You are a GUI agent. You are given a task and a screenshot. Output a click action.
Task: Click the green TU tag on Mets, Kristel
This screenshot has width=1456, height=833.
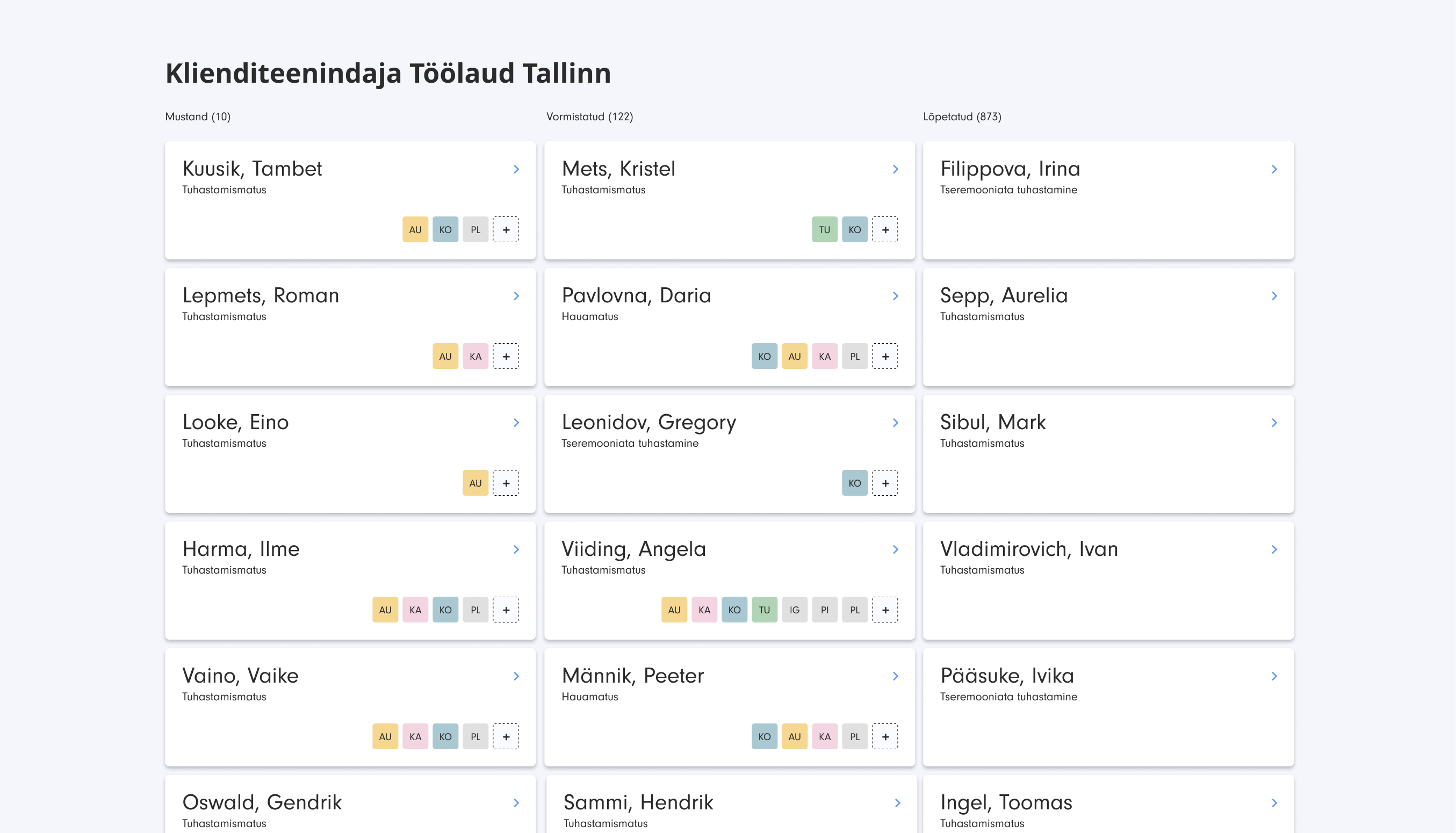coord(824,229)
